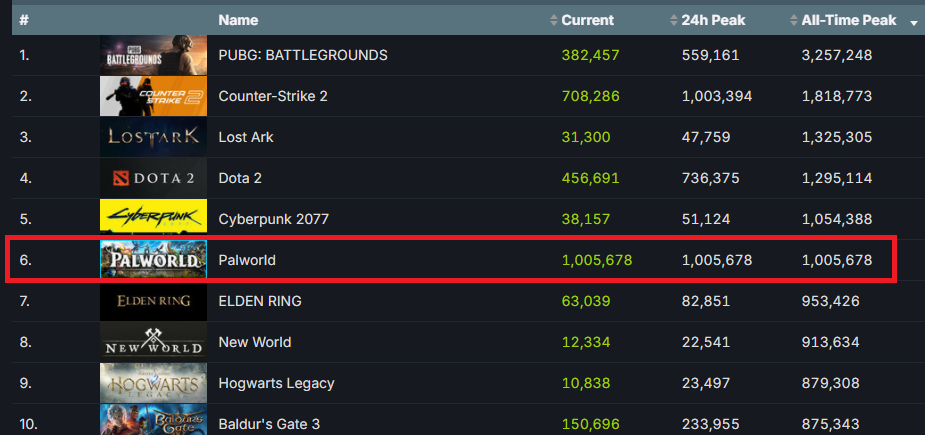This screenshot has height=435, width=925.
Task: Click the ELDEN RING title link
Action: pyautogui.click(x=260, y=301)
